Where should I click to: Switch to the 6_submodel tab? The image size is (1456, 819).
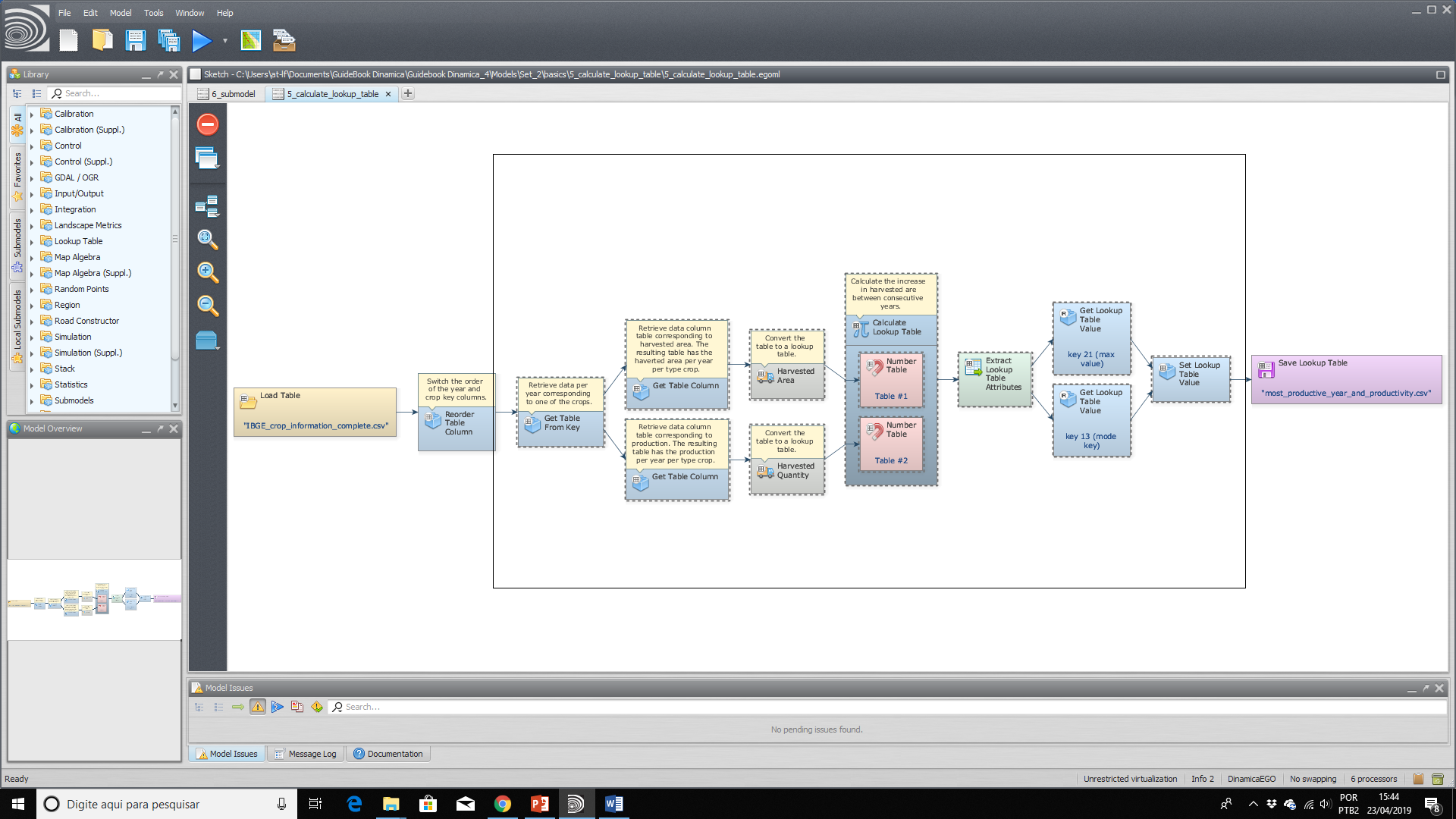tap(227, 94)
